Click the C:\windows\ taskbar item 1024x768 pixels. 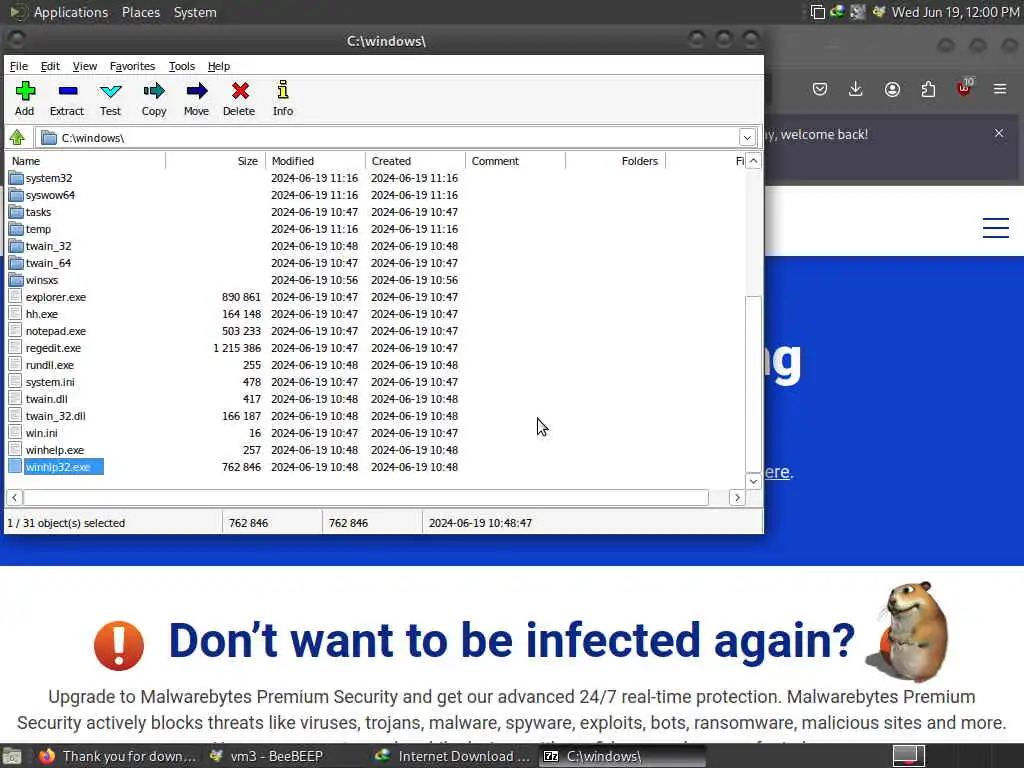tap(622, 756)
